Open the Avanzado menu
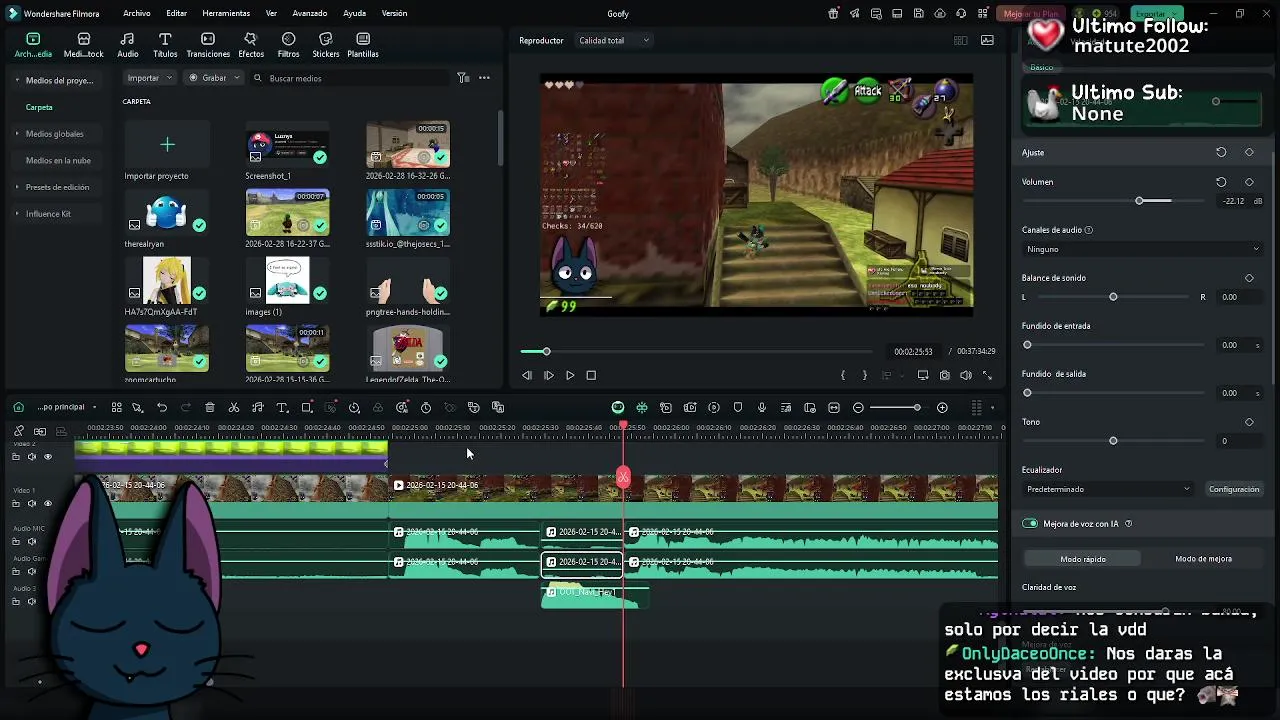Viewport: 1280px width, 720px height. point(310,13)
